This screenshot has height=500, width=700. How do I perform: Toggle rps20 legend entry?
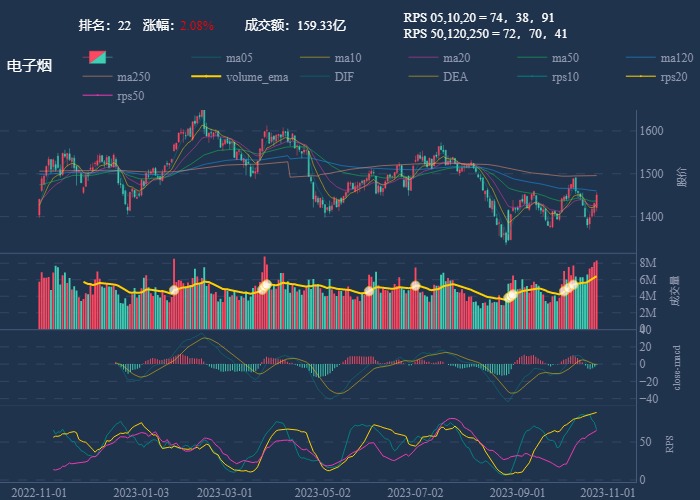click(673, 77)
